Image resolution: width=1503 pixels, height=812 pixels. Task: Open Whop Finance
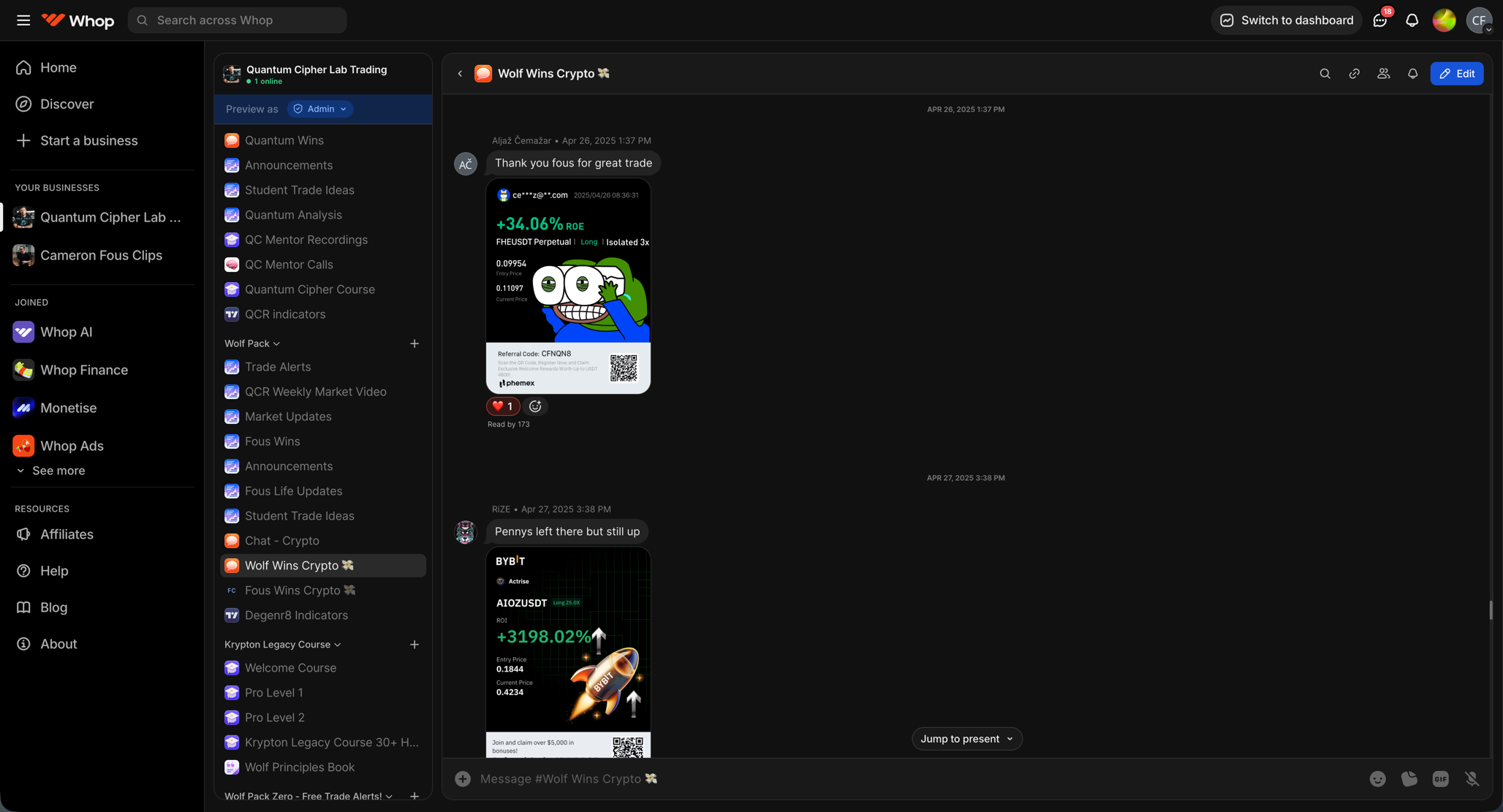102,371
